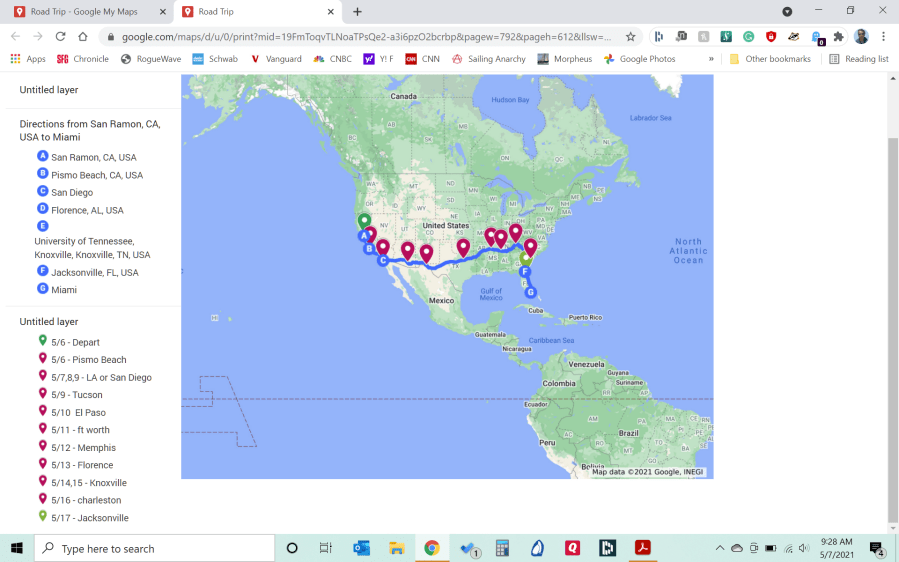Viewport: 899px width, 562px height.
Task: Click the San Ramon, CA, USA waypoint
Action: (93, 157)
